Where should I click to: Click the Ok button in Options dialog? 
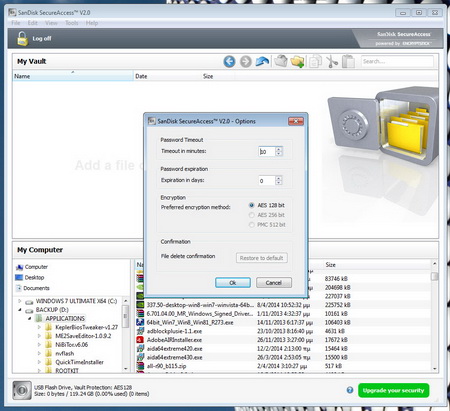[x=233, y=283]
